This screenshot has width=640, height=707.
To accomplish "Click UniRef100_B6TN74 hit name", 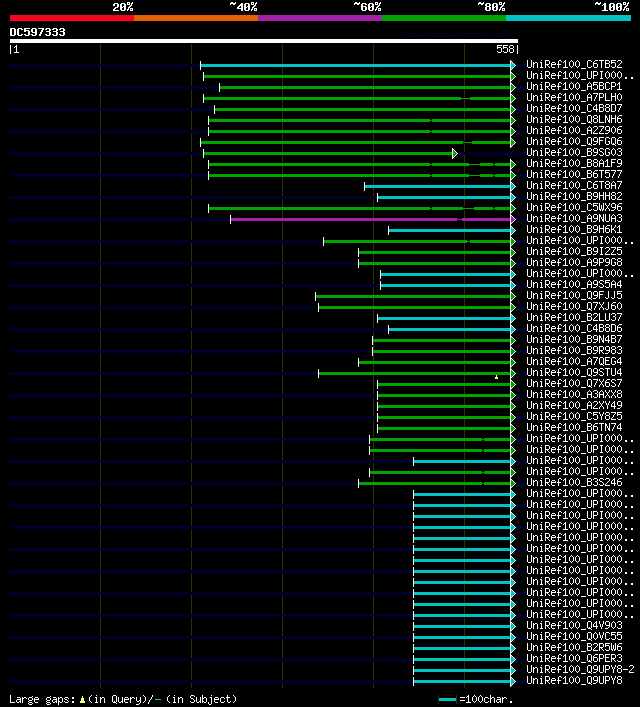I will point(574,427).
